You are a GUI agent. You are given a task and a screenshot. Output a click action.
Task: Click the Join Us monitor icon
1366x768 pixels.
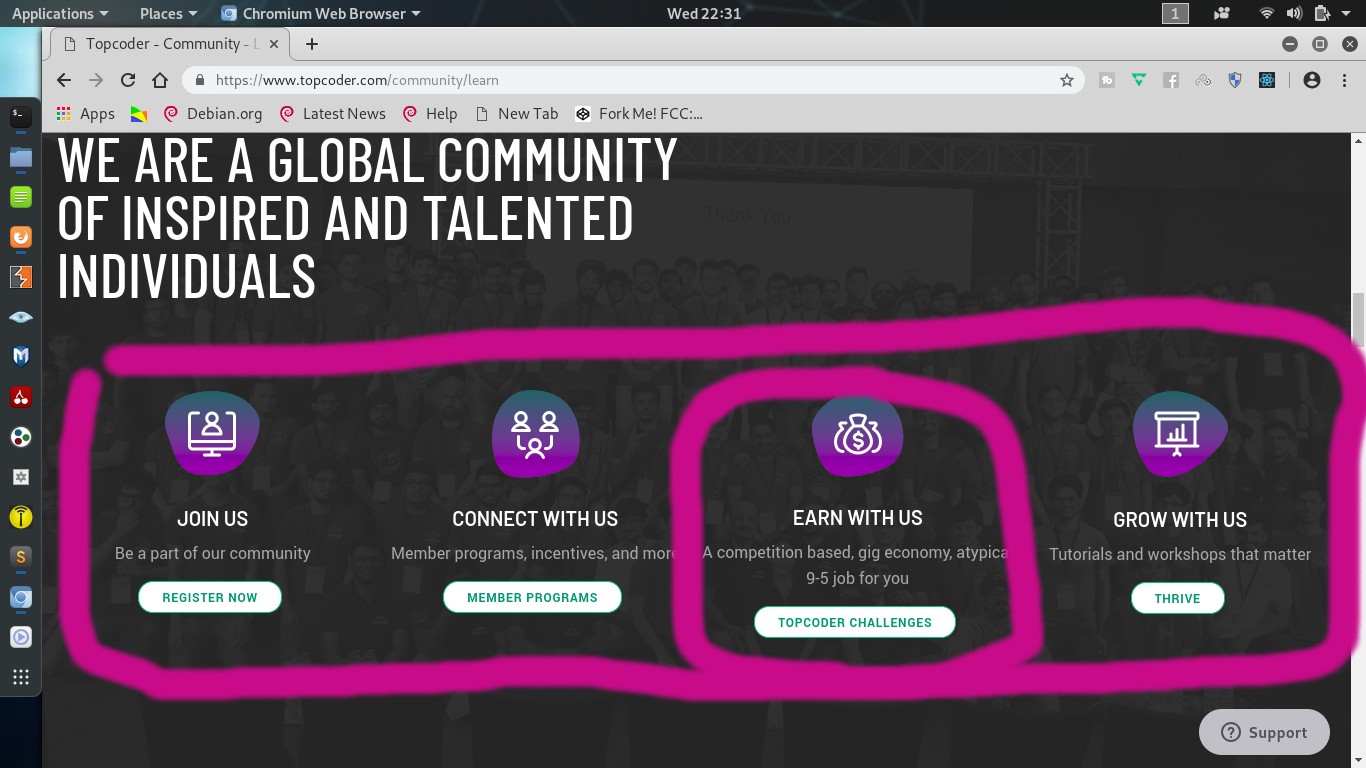point(212,432)
